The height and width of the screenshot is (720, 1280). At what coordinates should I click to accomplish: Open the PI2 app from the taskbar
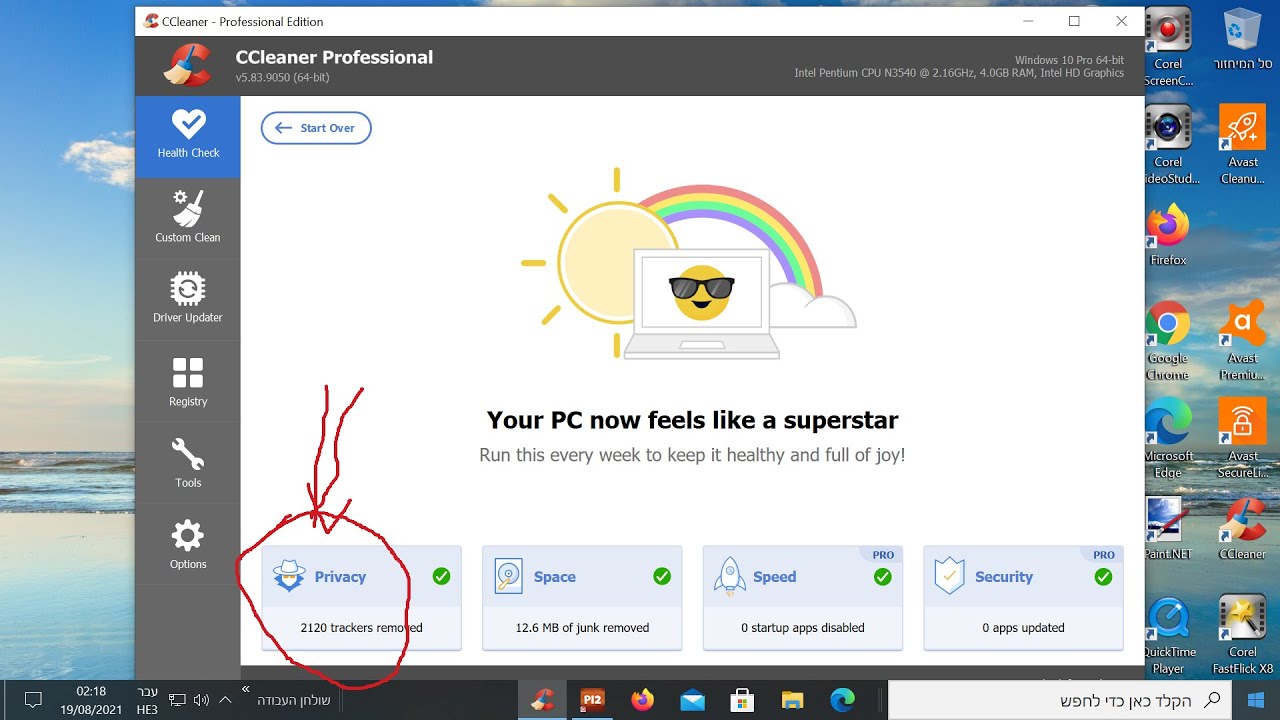(x=592, y=700)
